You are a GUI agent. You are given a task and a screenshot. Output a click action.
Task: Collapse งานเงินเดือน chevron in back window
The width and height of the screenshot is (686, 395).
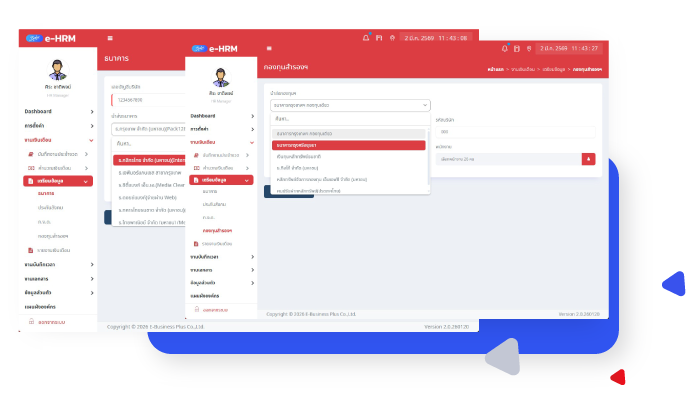pos(91,140)
